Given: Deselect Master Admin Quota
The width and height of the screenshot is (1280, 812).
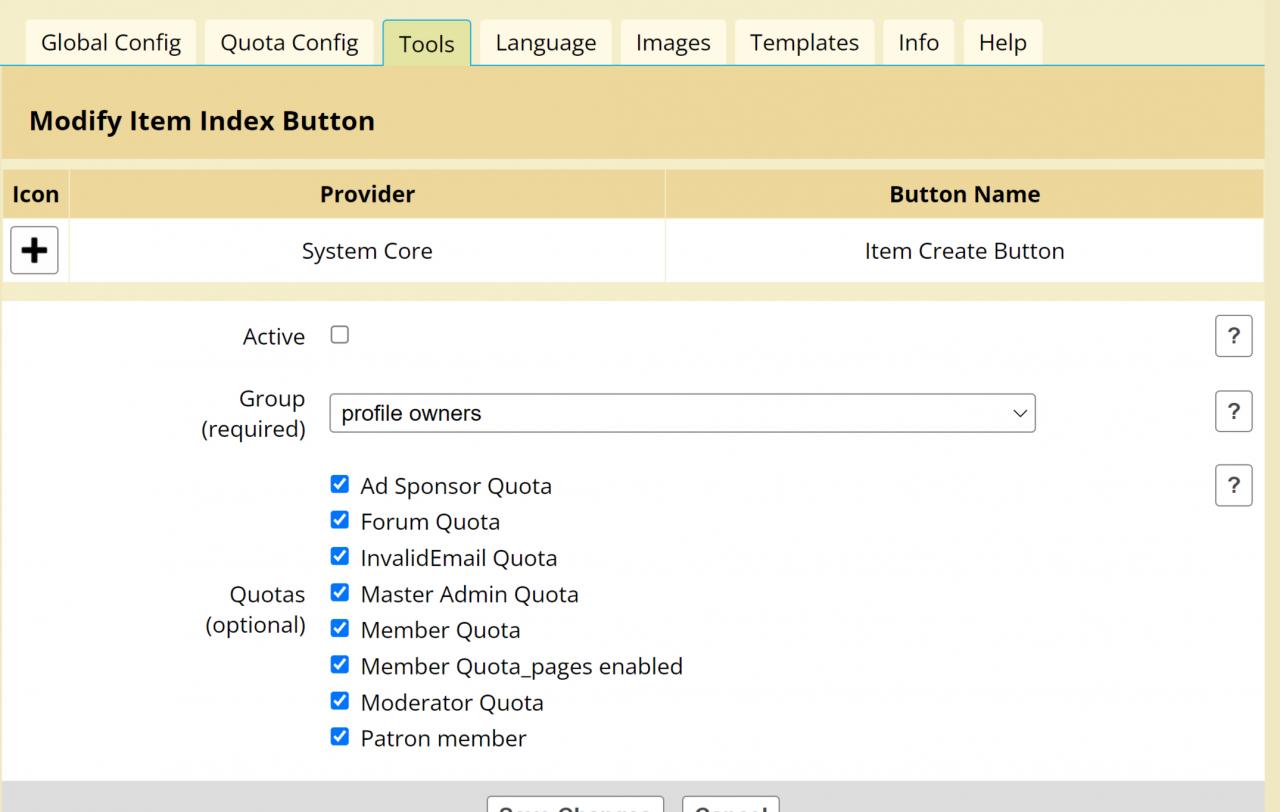Looking at the screenshot, I should [340, 593].
